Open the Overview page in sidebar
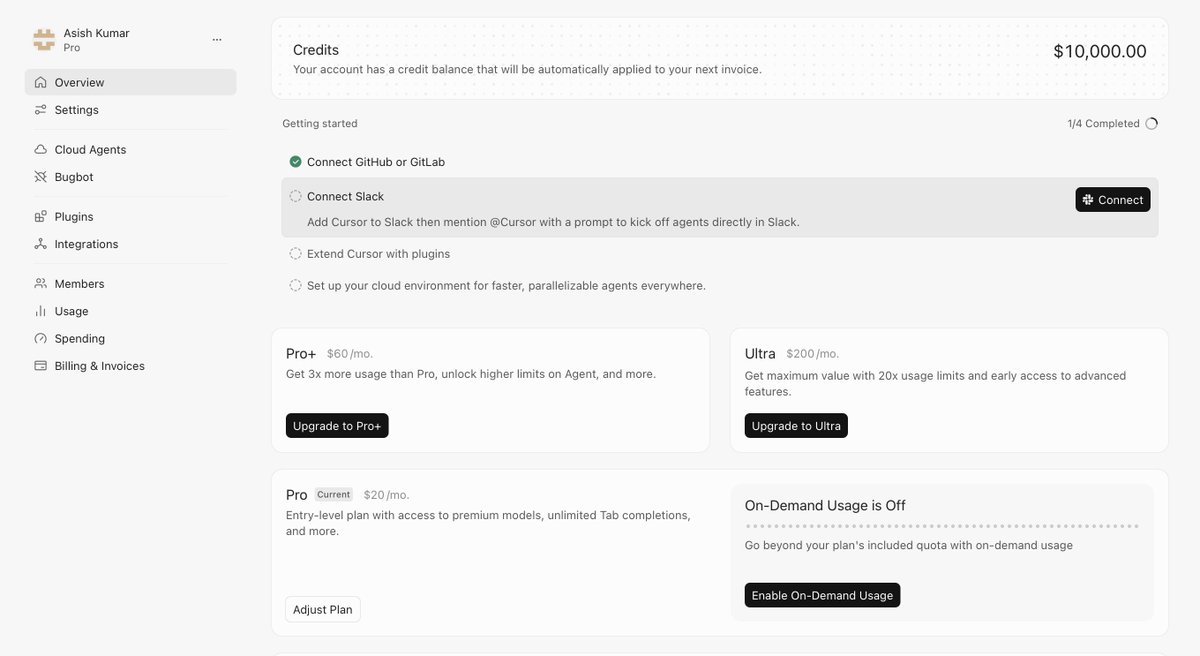The image size is (1200, 656). 131,82
